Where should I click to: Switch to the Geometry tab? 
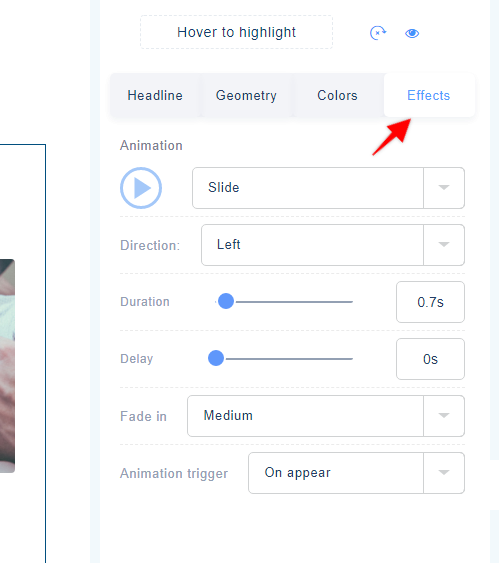click(246, 96)
